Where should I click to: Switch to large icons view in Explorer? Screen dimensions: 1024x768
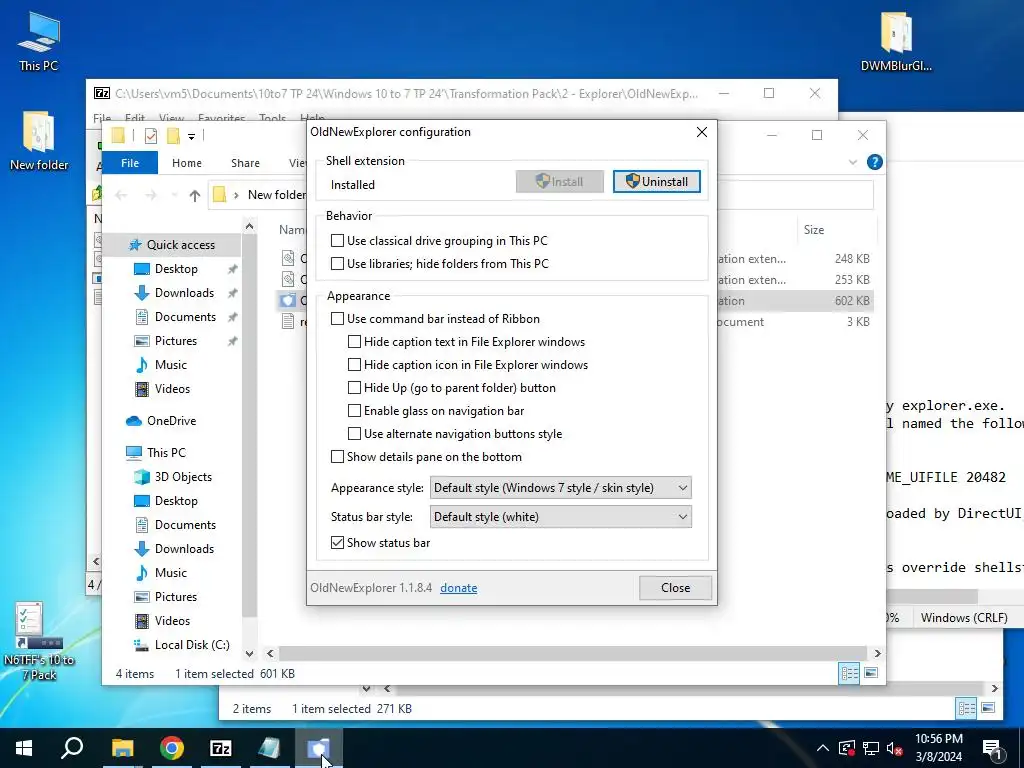(x=871, y=673)
